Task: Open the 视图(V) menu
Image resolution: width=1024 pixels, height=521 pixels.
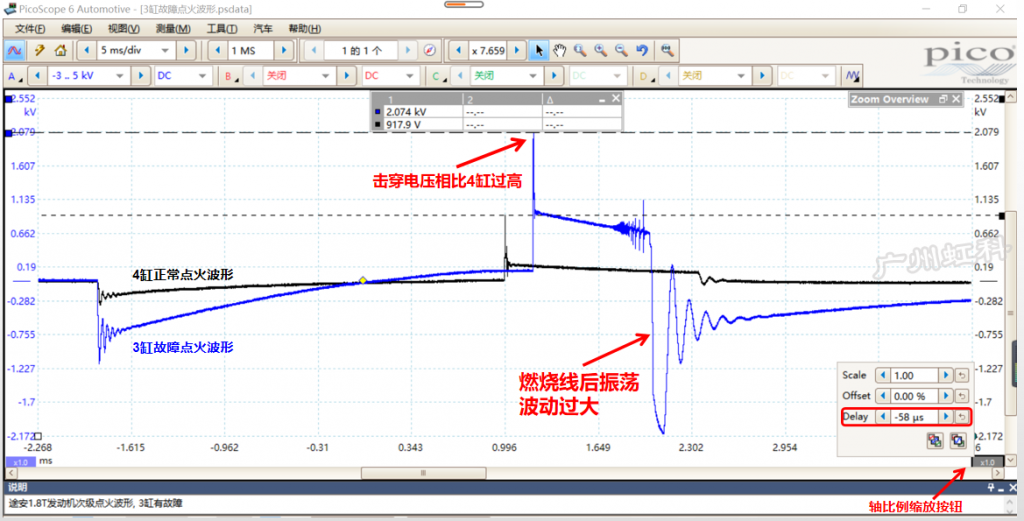Action: [x=123, y=29]
